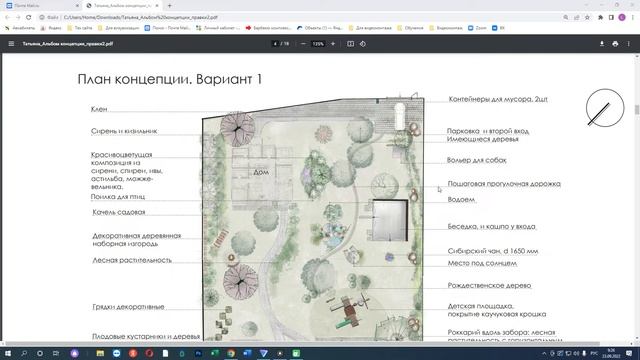Click the 'Водоем' label

461,200
